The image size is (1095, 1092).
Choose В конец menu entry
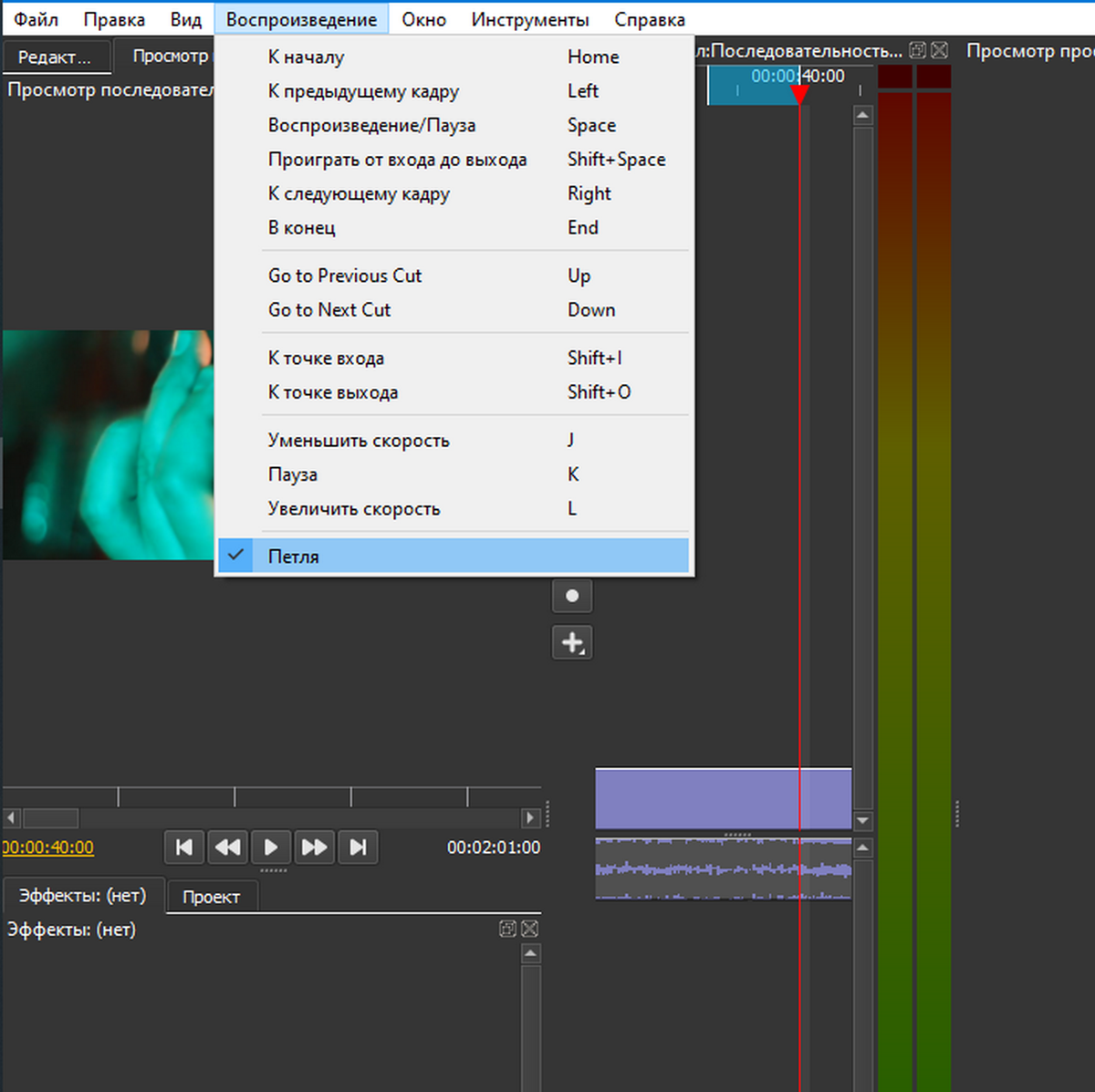(x=454, y=228)
